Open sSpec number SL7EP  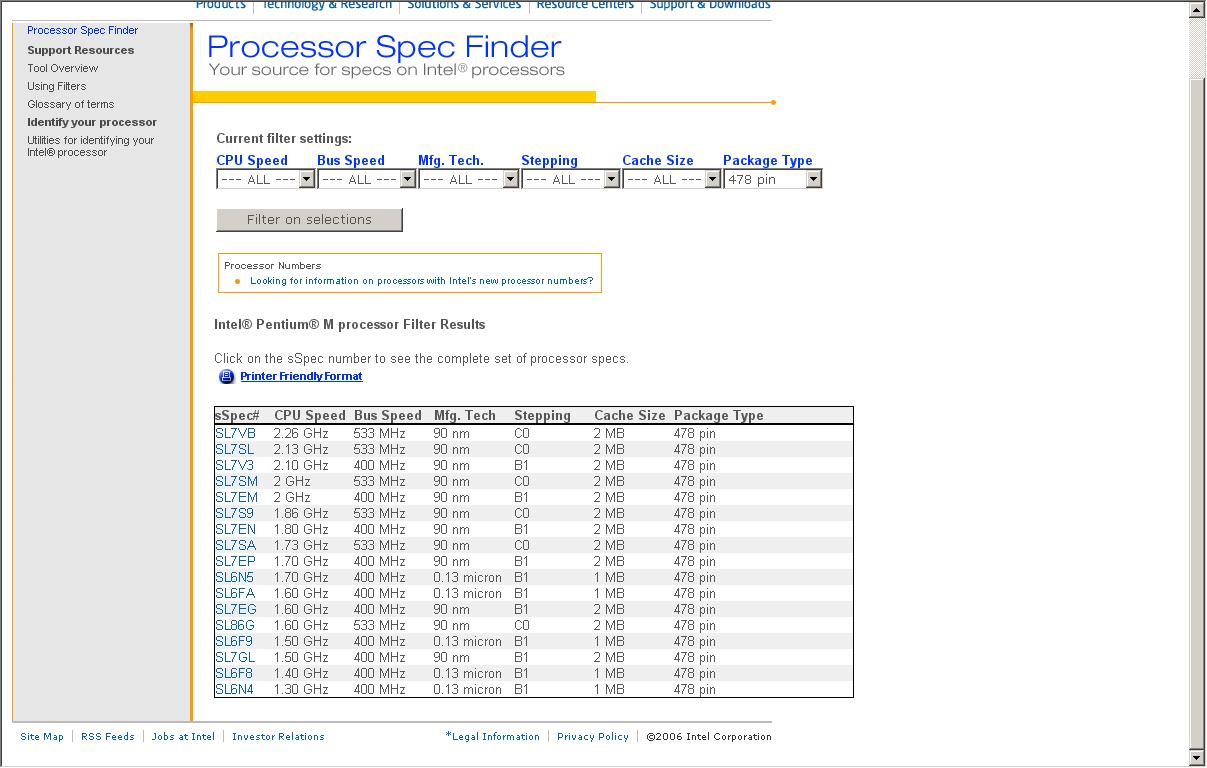[x=236, y=562]
